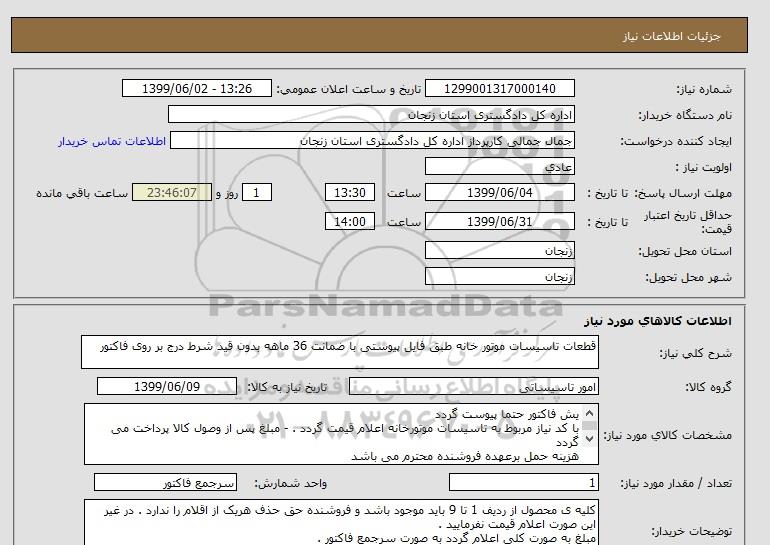
Task: Click label تاریخ نیاز به کالا
Action: click(287, 387)
